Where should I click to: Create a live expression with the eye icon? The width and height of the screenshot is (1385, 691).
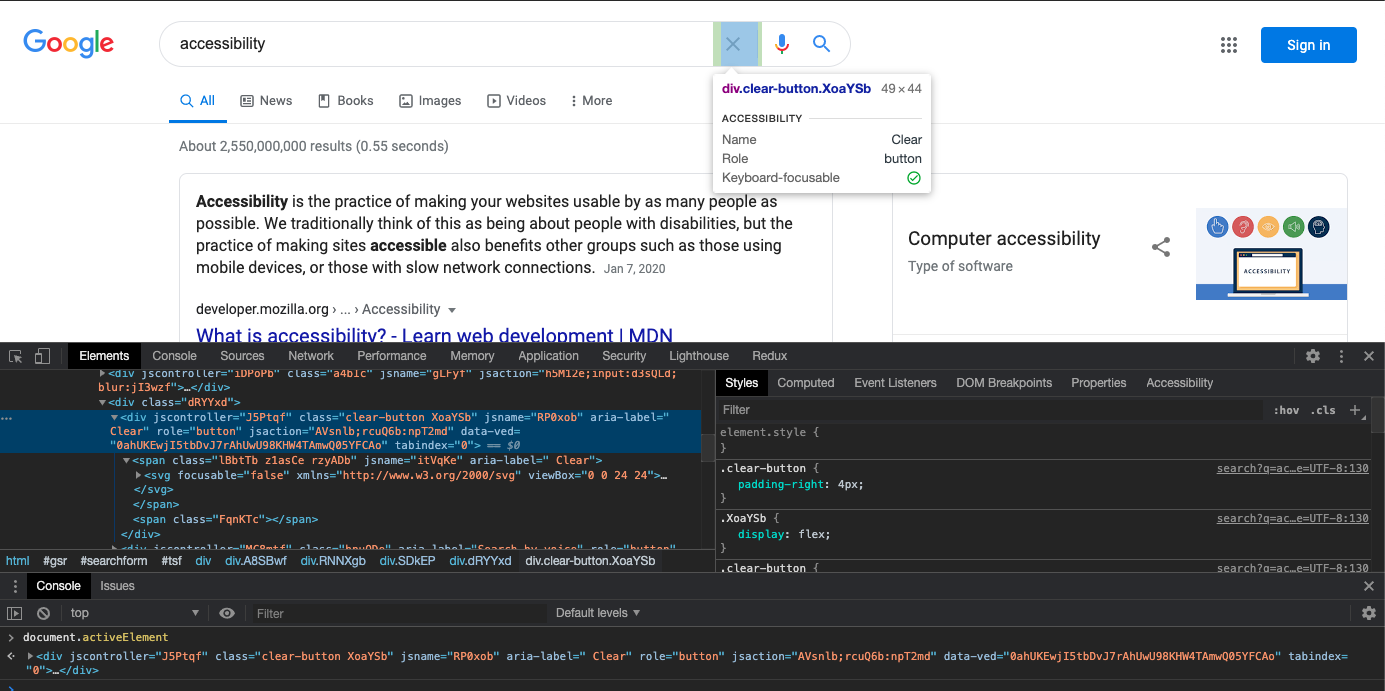227,613
